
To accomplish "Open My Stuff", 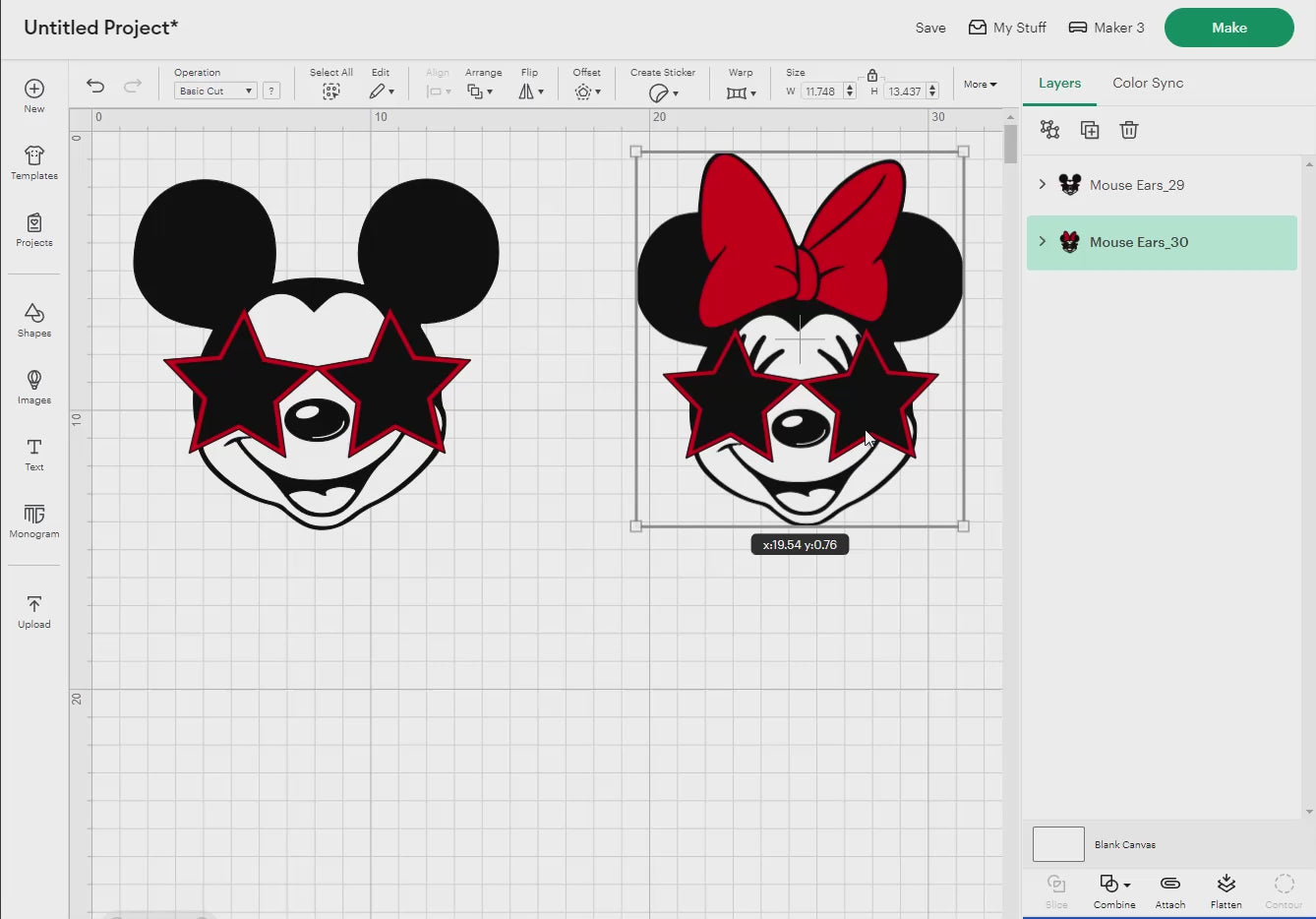I will (x=1007, y=28).
